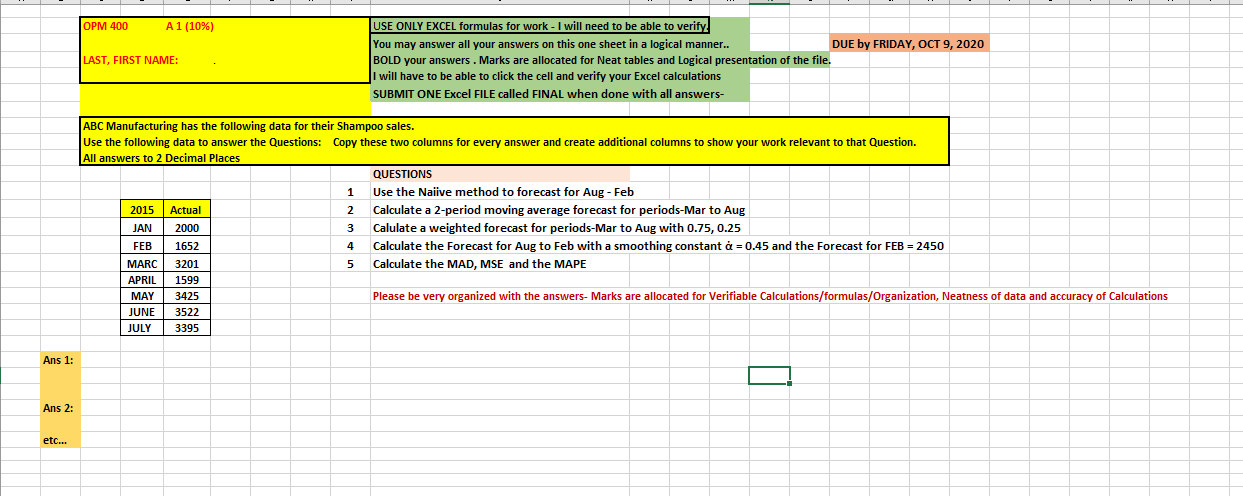1243x496 pixels.
Task: Select the question number 5 cell
Action: point(350,263)
